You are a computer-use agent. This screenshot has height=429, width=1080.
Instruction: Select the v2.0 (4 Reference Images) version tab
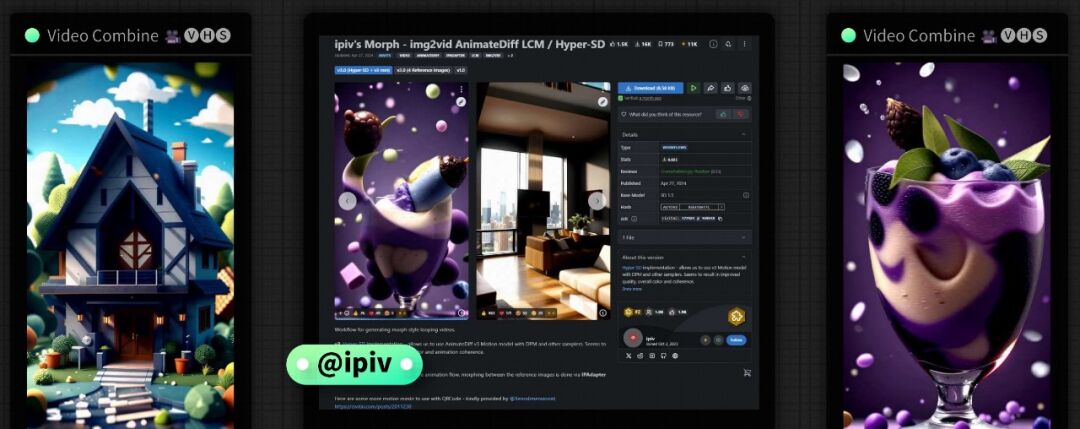click(424, 70)
